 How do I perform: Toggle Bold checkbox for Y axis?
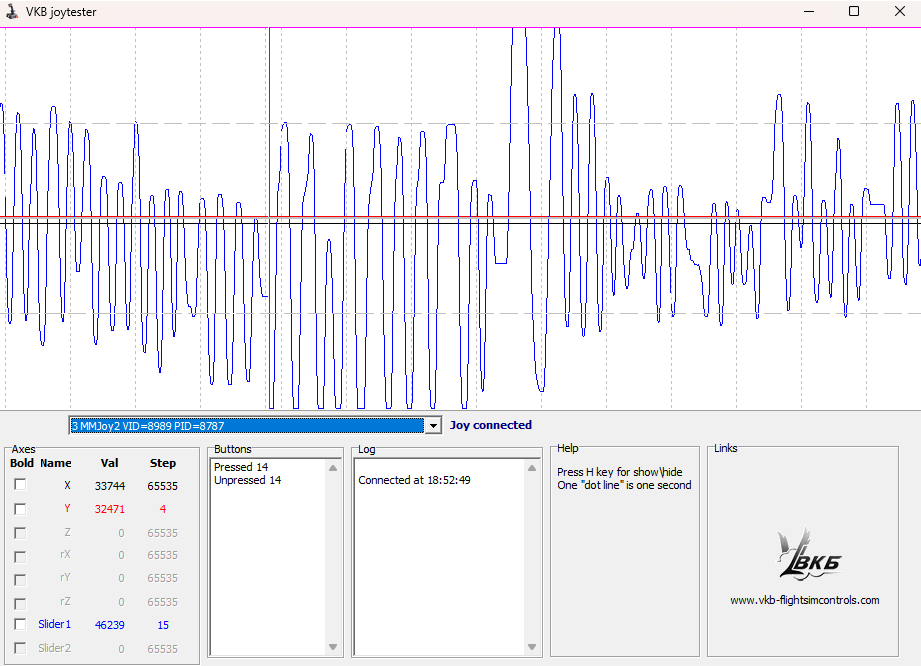pos(20,509)
